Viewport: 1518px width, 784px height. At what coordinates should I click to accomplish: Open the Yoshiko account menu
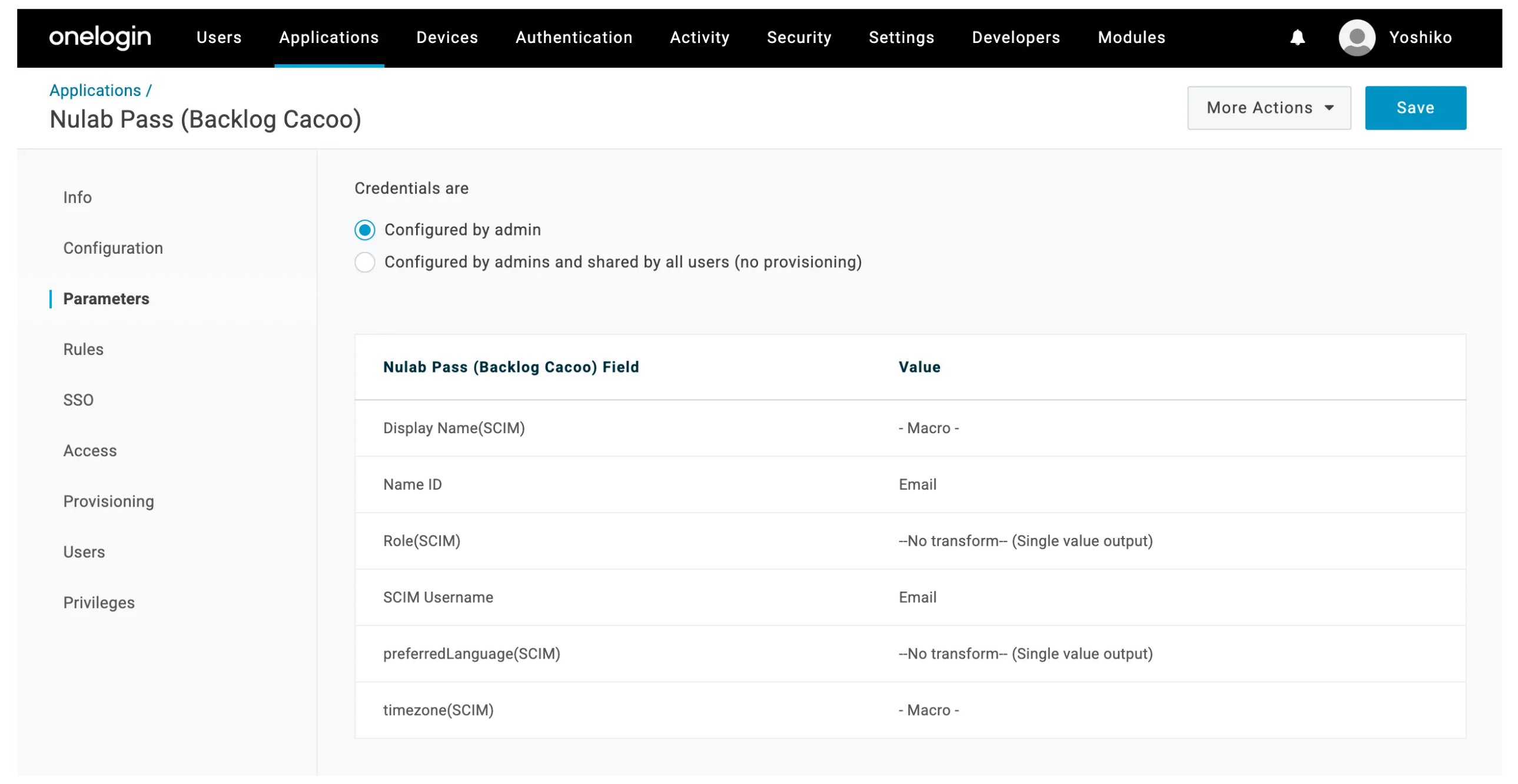1420,38
